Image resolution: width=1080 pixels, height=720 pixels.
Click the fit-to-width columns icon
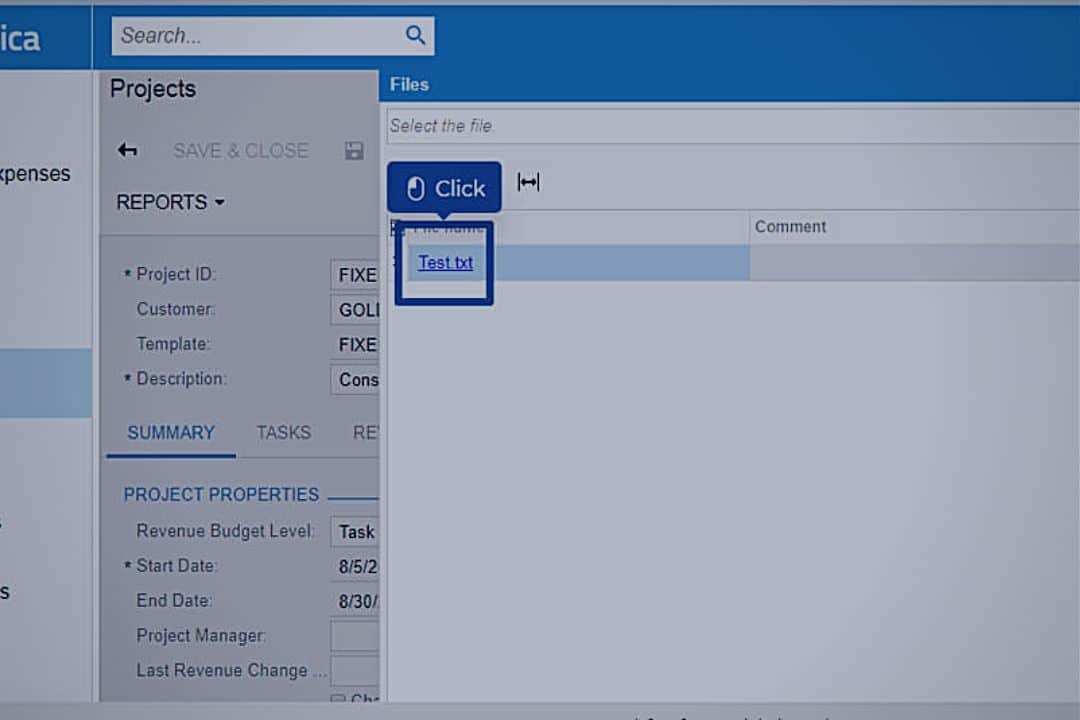(x=528, y=182)
